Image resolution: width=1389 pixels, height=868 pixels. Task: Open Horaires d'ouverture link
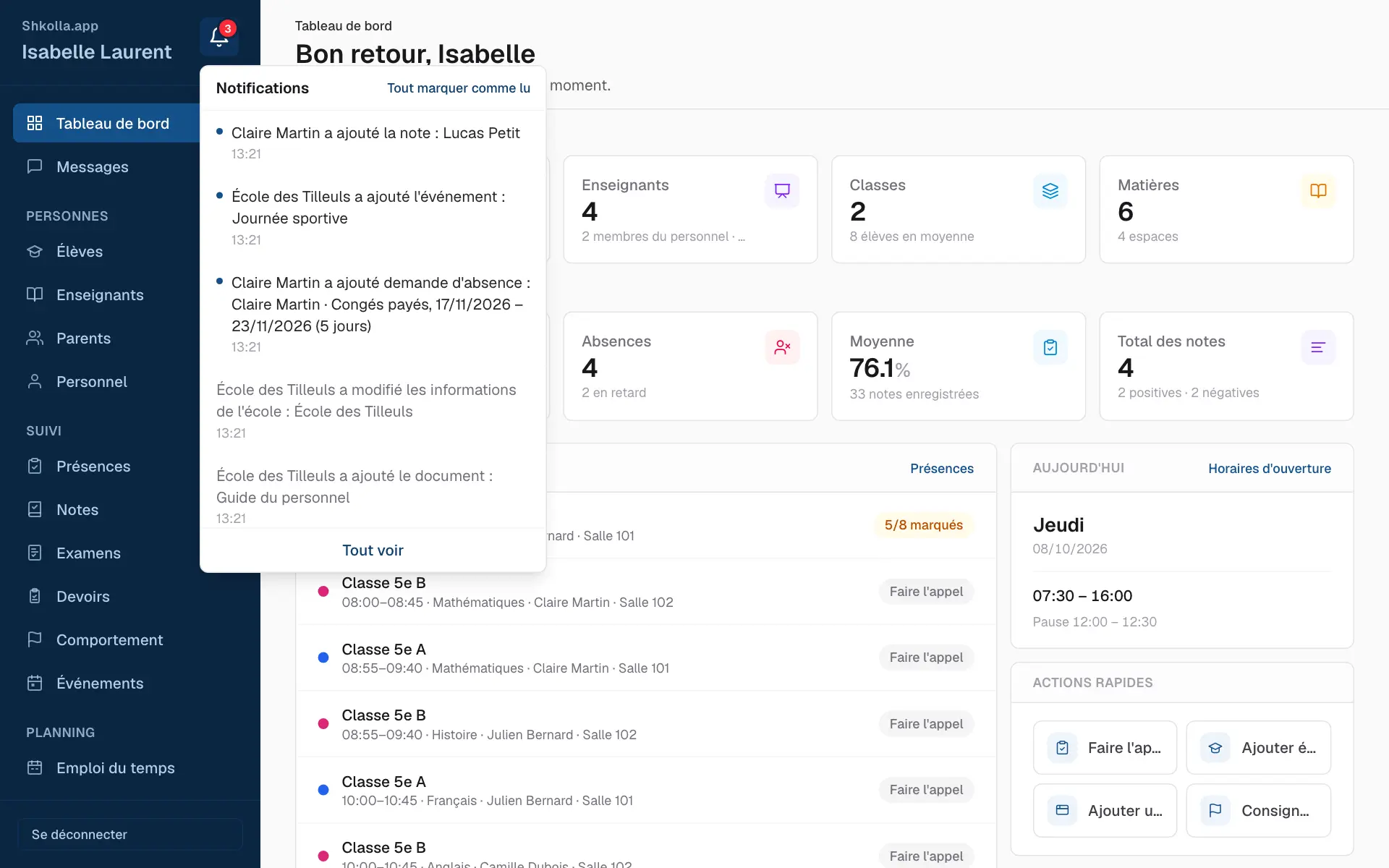tap(1270, 468)
